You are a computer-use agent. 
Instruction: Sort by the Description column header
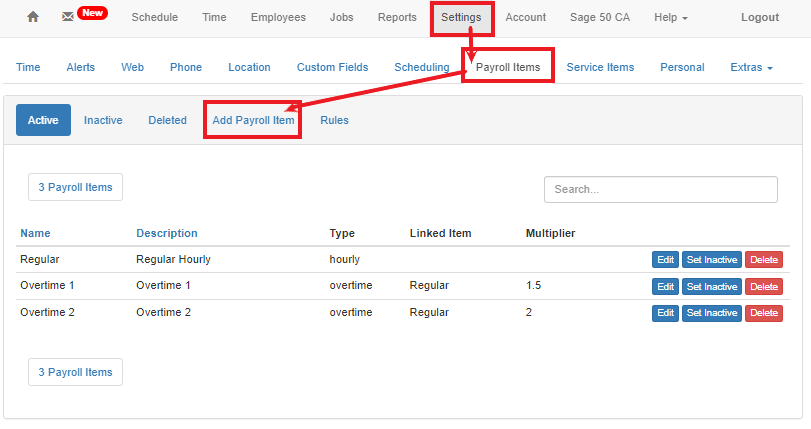[167, 233]
